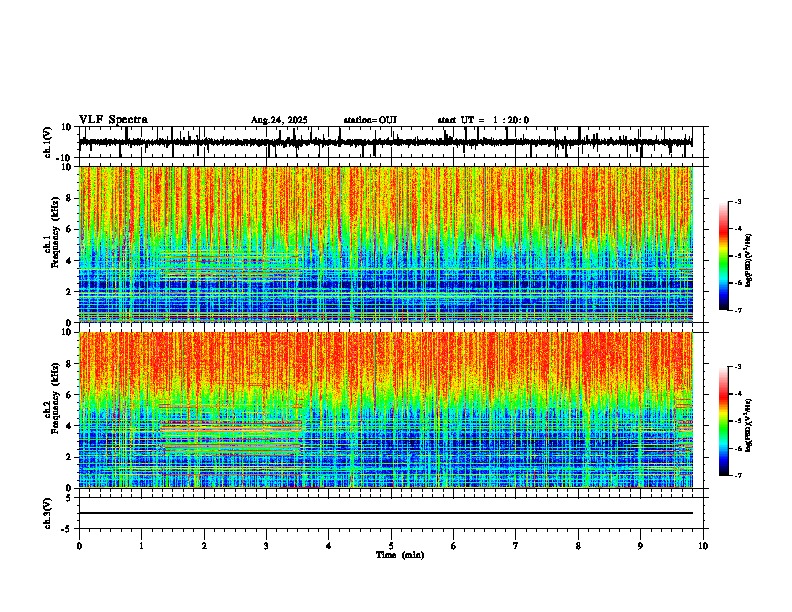Click time axis tick label '2'
The image size is (792, 612).
[204, 546]
